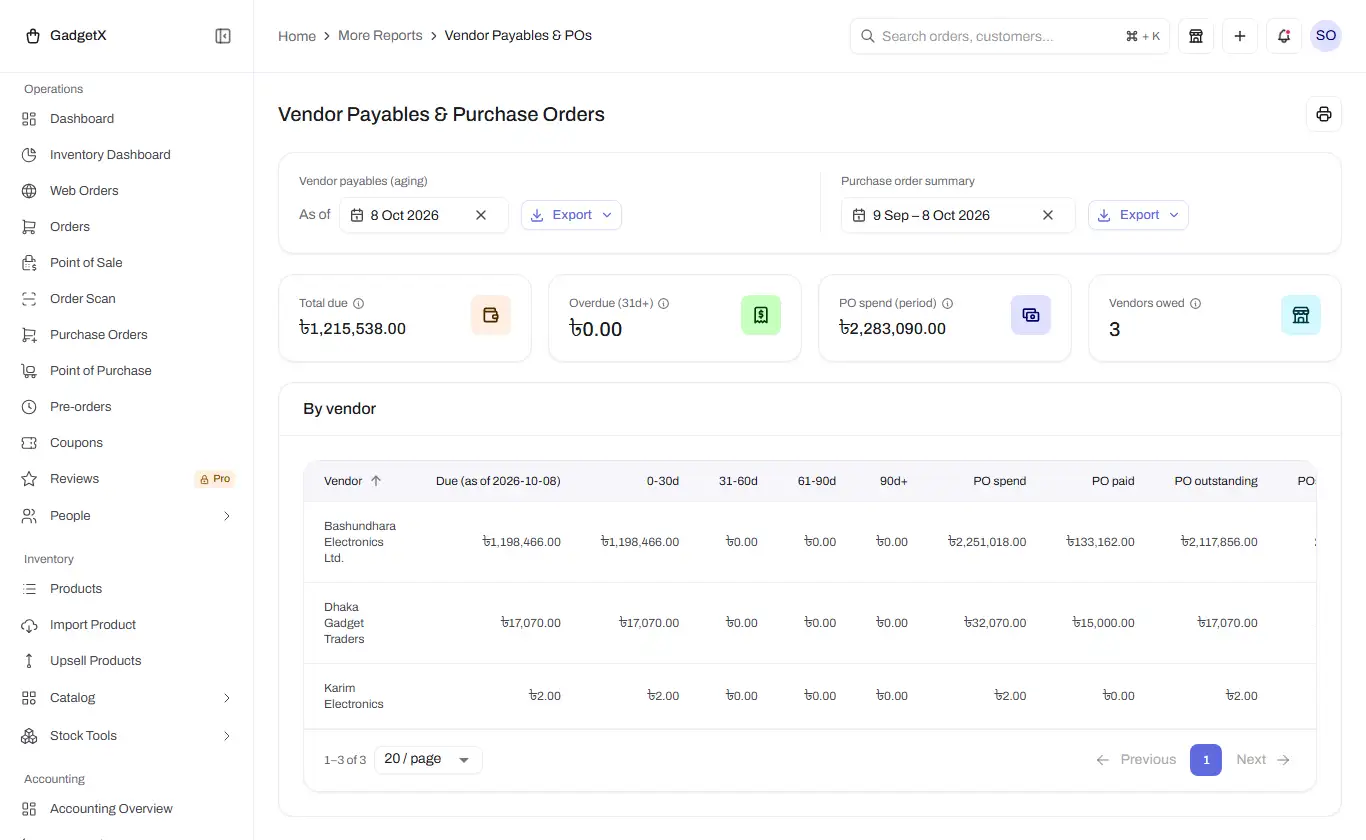Open Products in Inventory section
Viewport: 1366px width, 840px height.
[127, 589]
